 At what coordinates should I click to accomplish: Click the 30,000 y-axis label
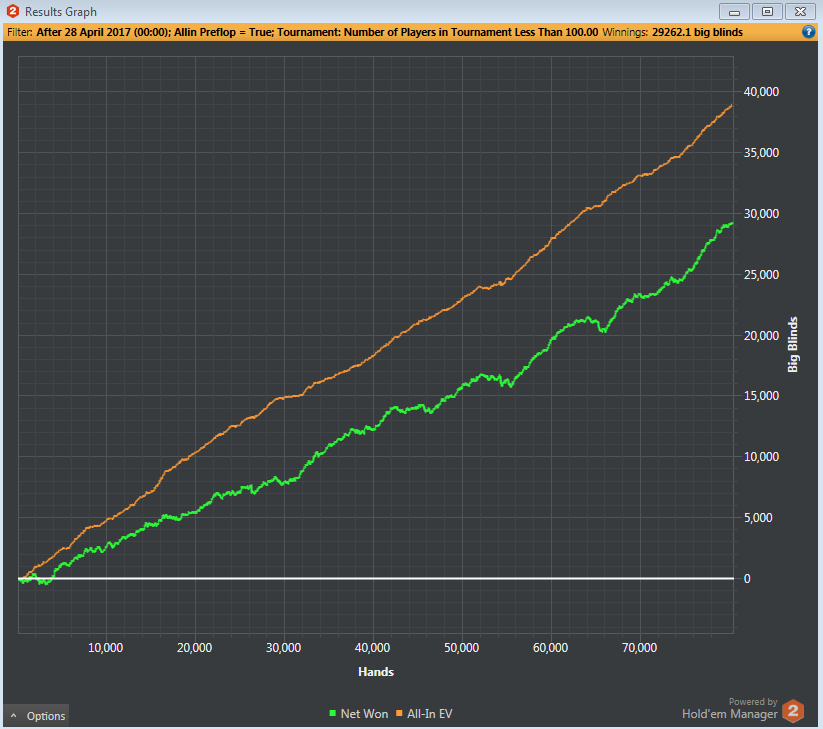click(761, 214)
